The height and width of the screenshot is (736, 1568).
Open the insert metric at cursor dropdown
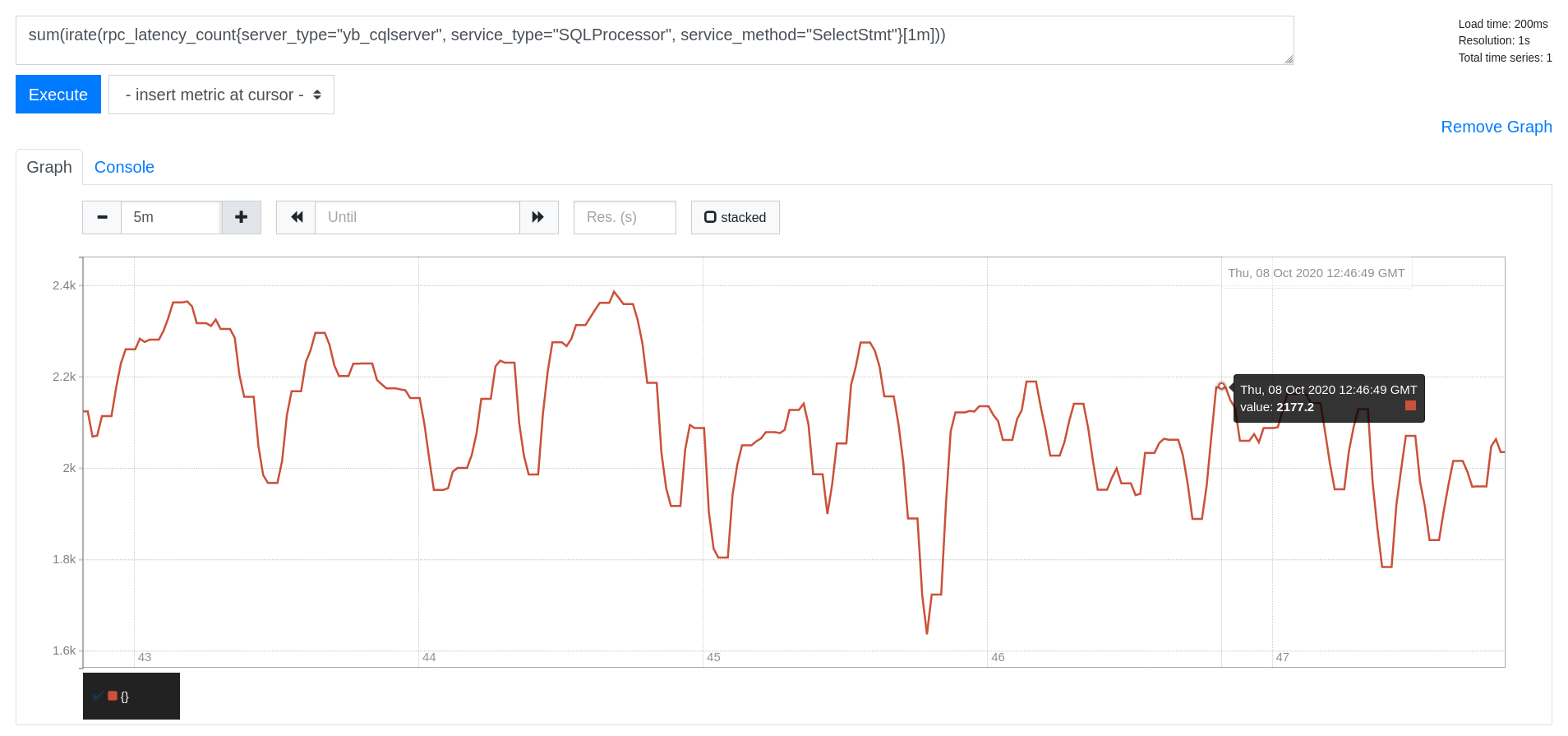(220, 95)
